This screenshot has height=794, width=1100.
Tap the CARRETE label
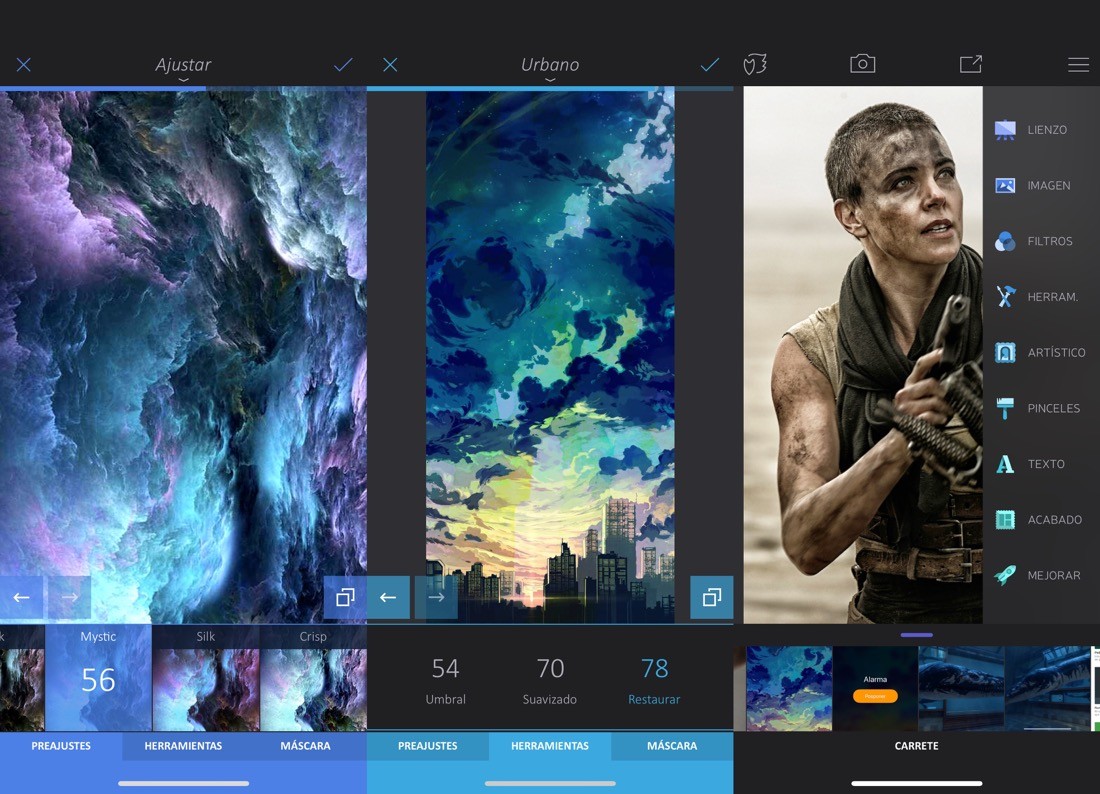[x=916, y=746]
